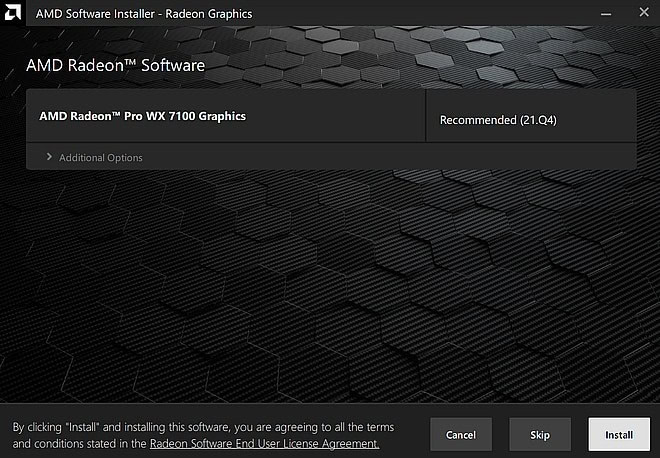Select AMD Radeon Pro WX 7100 Graphics entry
Viewport: 660px width, 458px height.
click(x=142, y=116)
